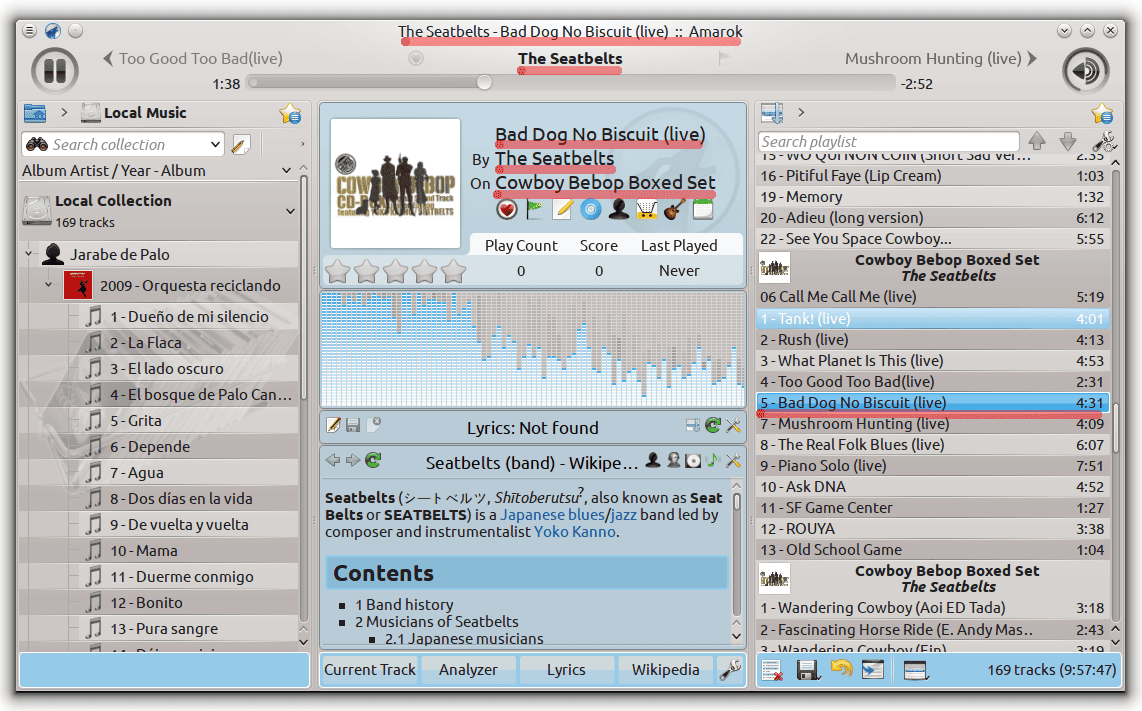
Task: Jump to previous playlist search match
Action: [1037, 141]
